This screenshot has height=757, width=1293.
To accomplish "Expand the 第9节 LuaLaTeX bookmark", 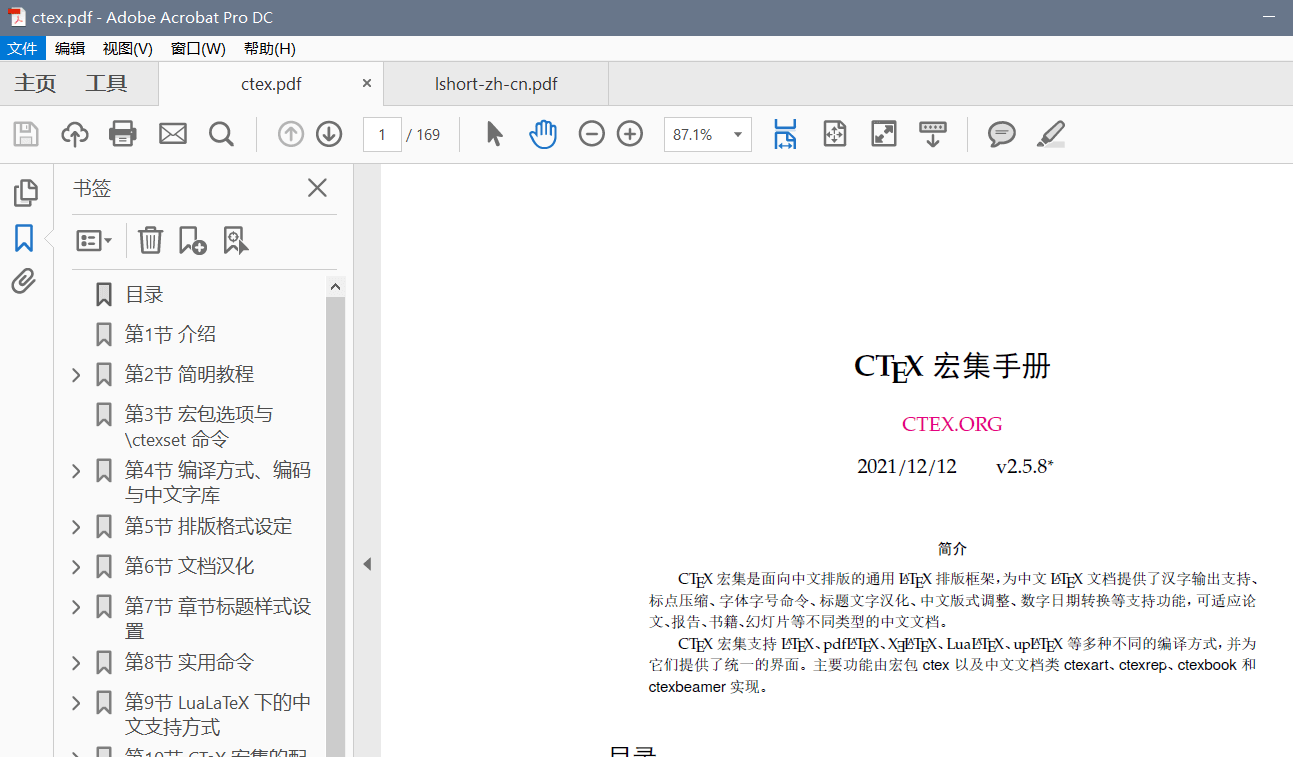I will point(76,703).
